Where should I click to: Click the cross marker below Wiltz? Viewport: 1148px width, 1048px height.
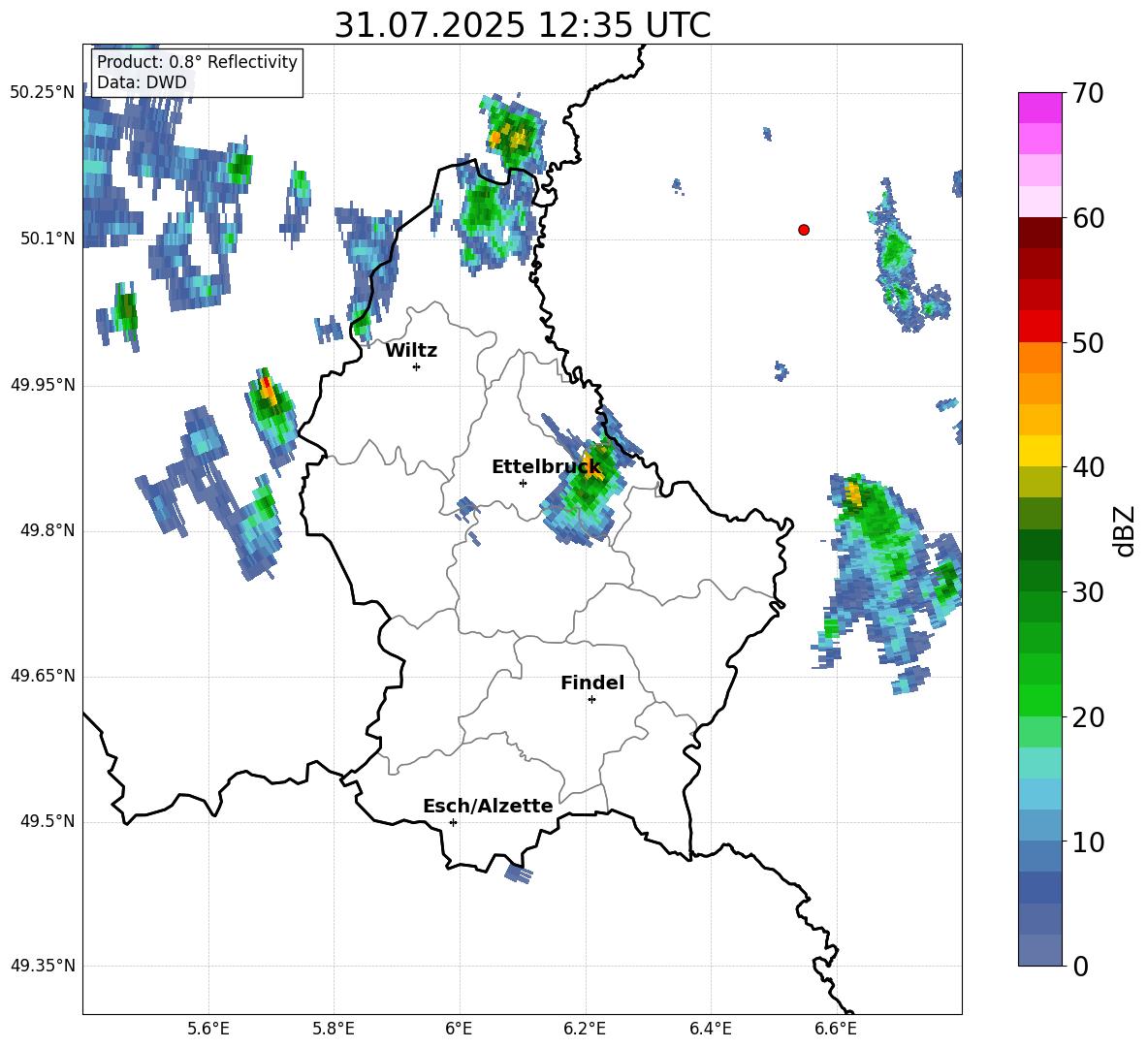coord(417,366)
